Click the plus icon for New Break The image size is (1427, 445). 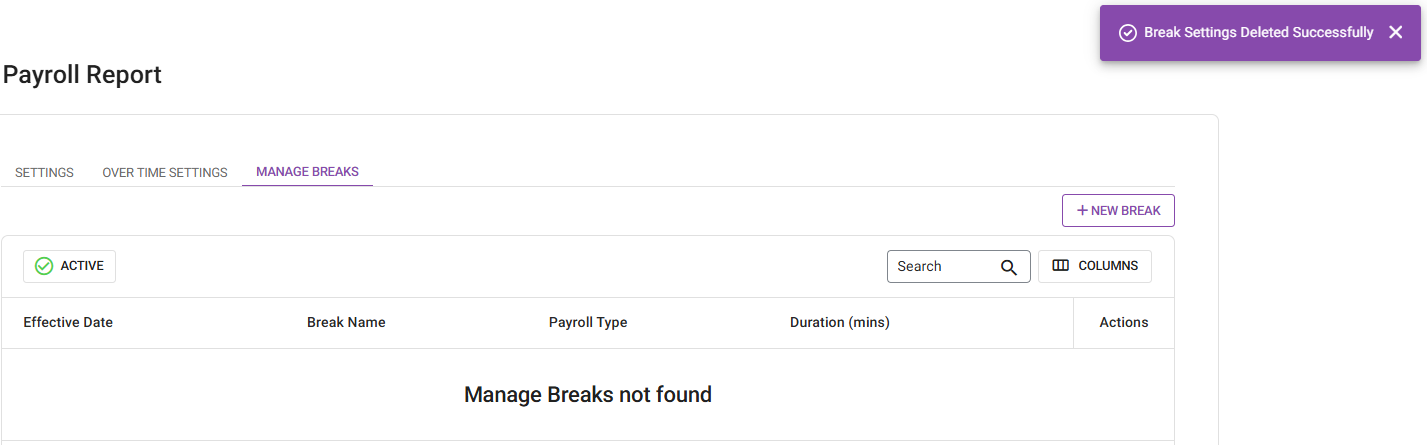coord(1082,211)
